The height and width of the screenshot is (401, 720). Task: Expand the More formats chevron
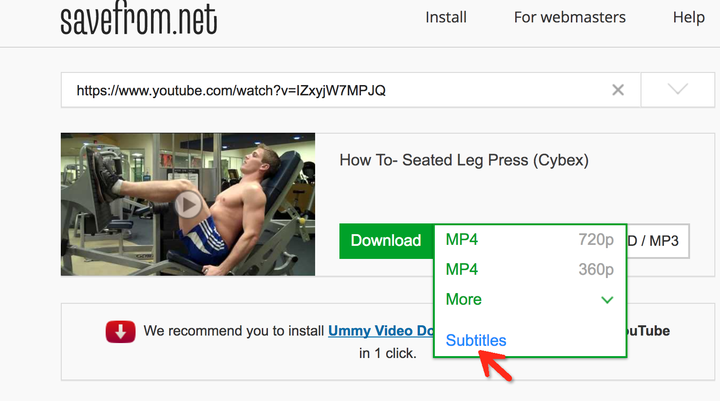[607, 300]
